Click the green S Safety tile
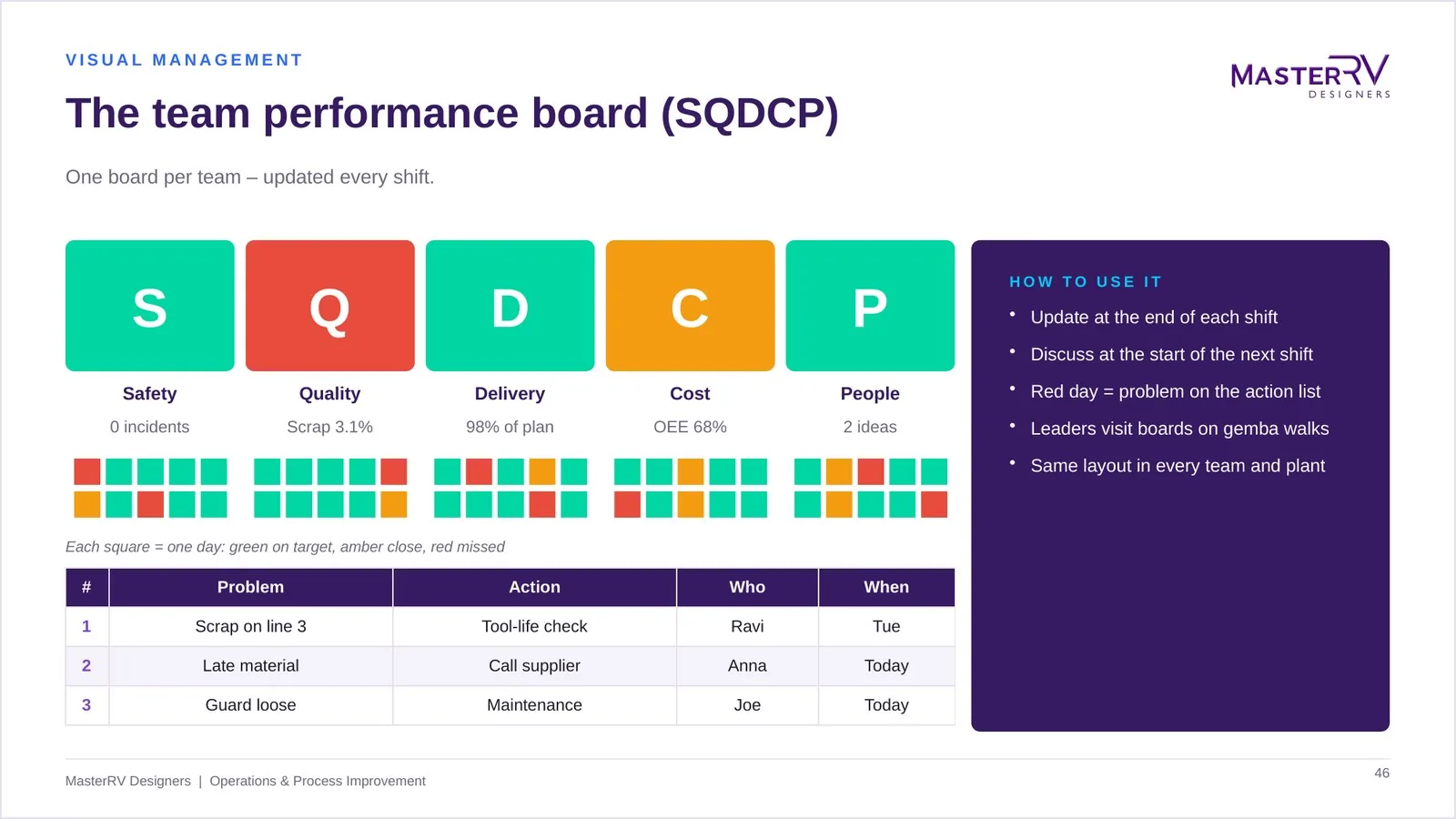Screen dimensions: 1456x819 coord(150,306)
